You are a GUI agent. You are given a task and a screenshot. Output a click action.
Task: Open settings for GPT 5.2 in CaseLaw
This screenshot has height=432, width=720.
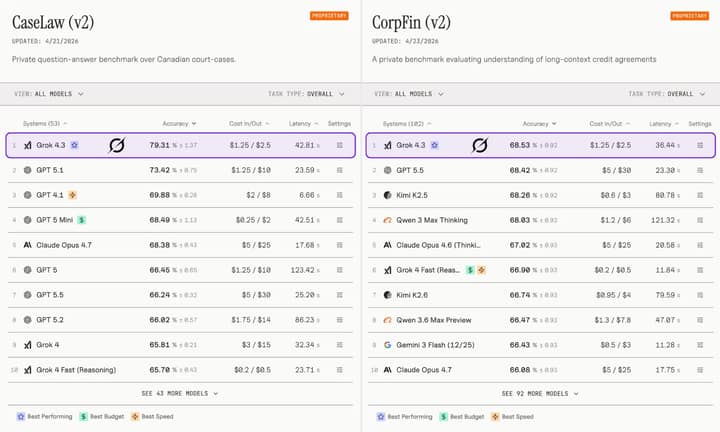click(x=340, y=320)
